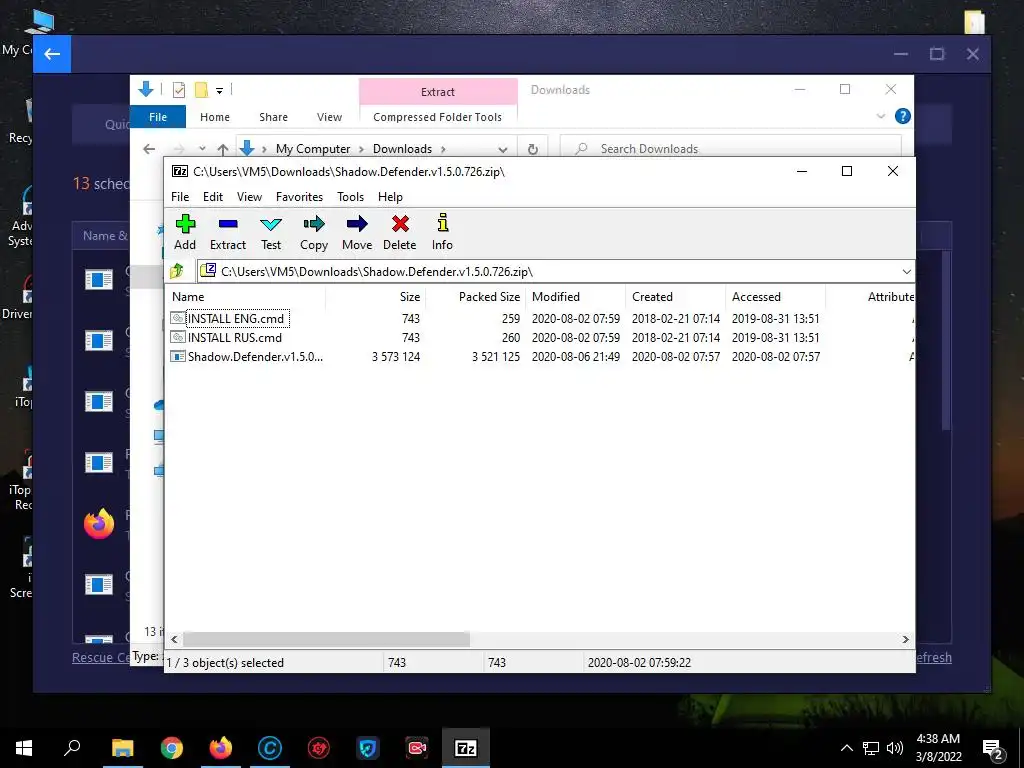Sort by Created column header

point(676,296)
